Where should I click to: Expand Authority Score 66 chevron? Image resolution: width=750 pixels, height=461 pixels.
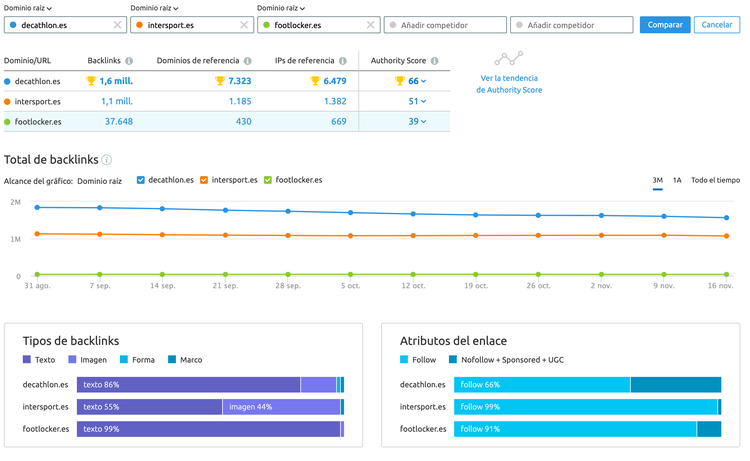pyautogui.click(x=423, y=81)
